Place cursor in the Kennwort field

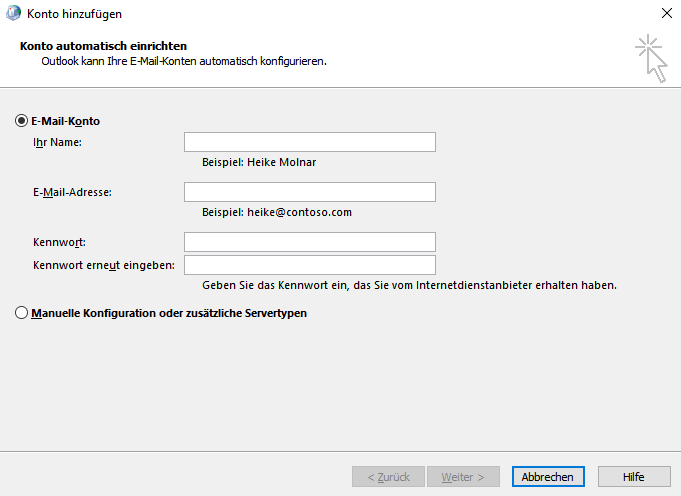coord(310,242)
